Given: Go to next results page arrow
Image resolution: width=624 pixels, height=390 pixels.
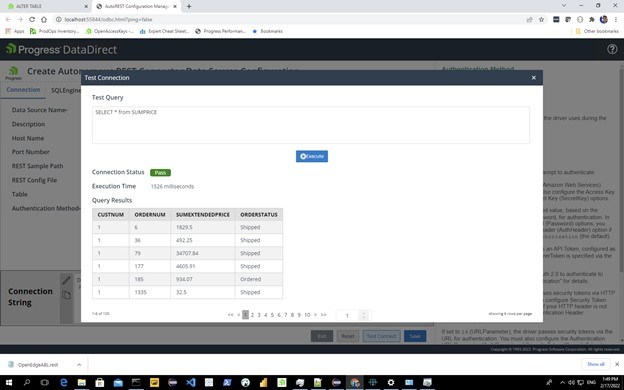Looking at the screenshot, I should click(316, 315).
